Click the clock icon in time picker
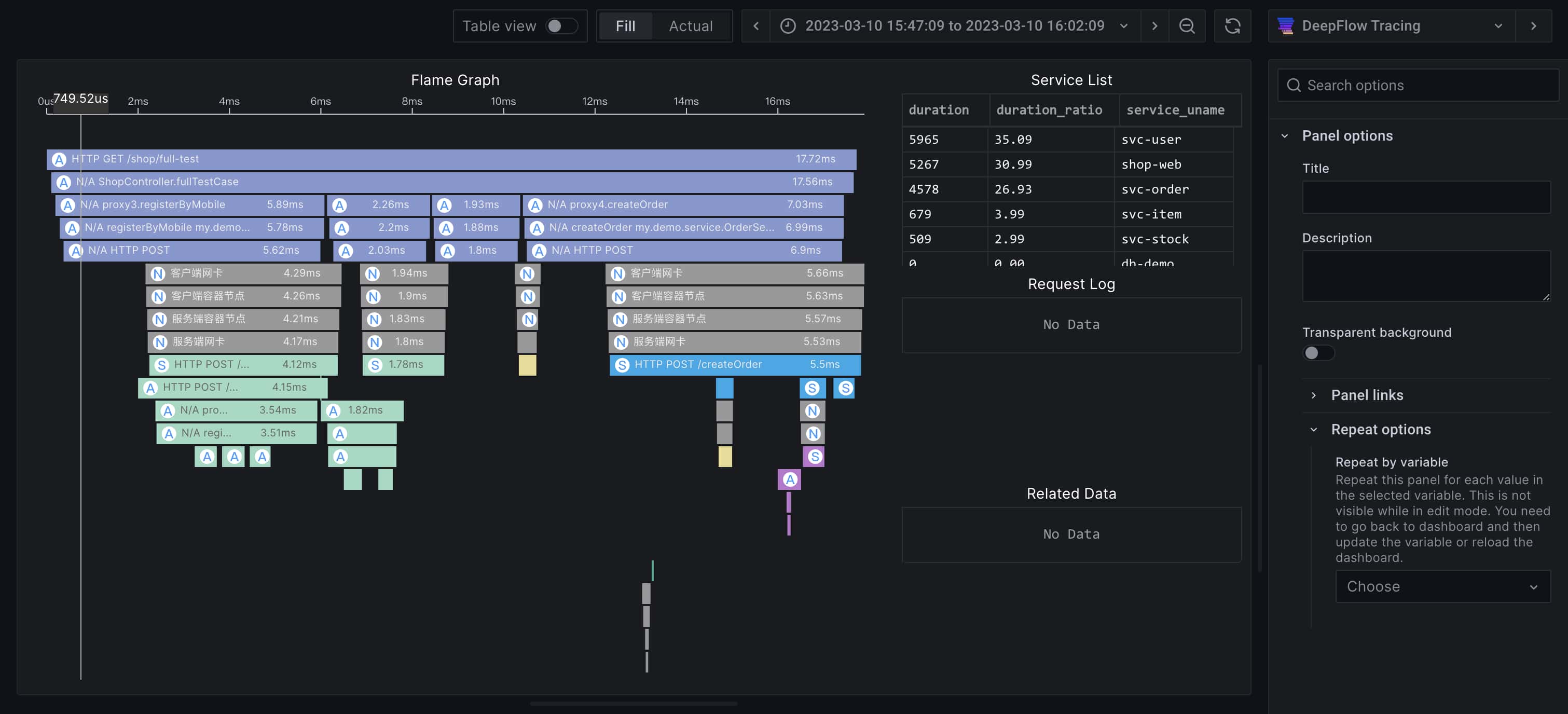Screen dimensions: 1568x714 click(788, 25)
